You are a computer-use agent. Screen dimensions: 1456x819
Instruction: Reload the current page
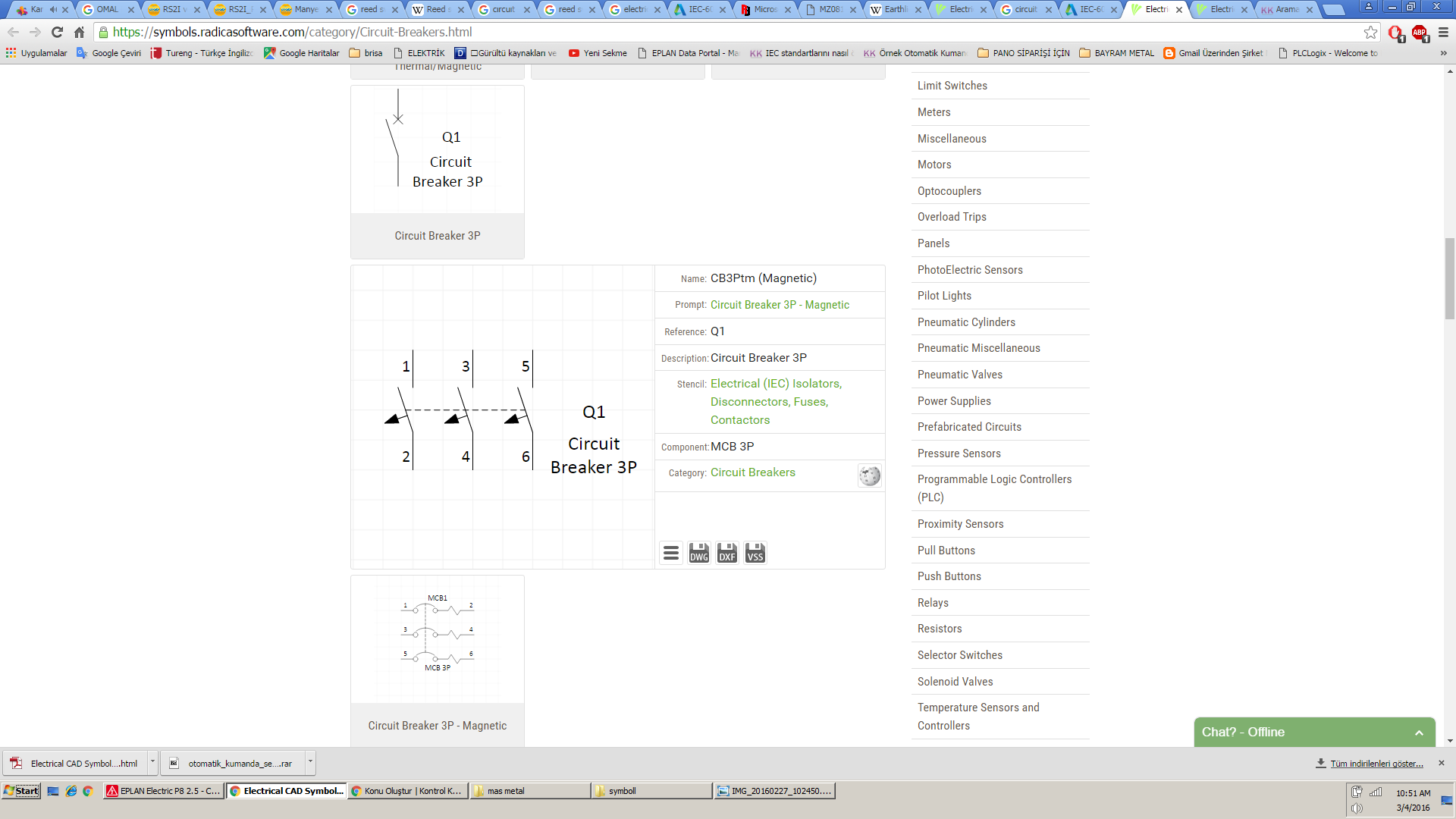pos(57,32)
